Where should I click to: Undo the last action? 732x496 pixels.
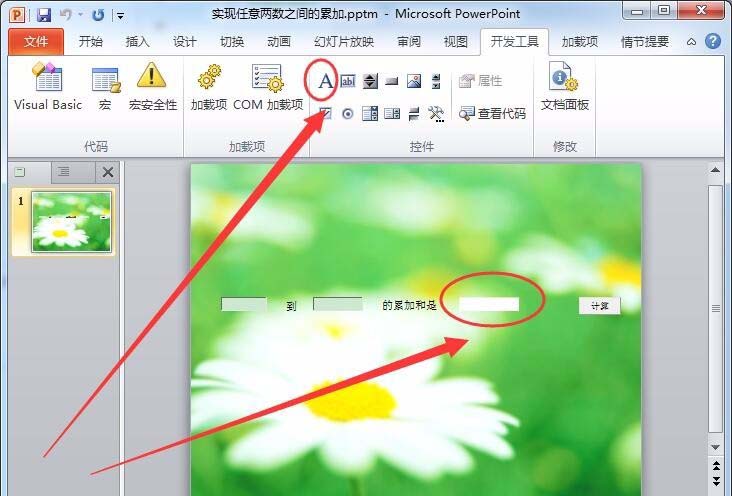pos(66,14)
